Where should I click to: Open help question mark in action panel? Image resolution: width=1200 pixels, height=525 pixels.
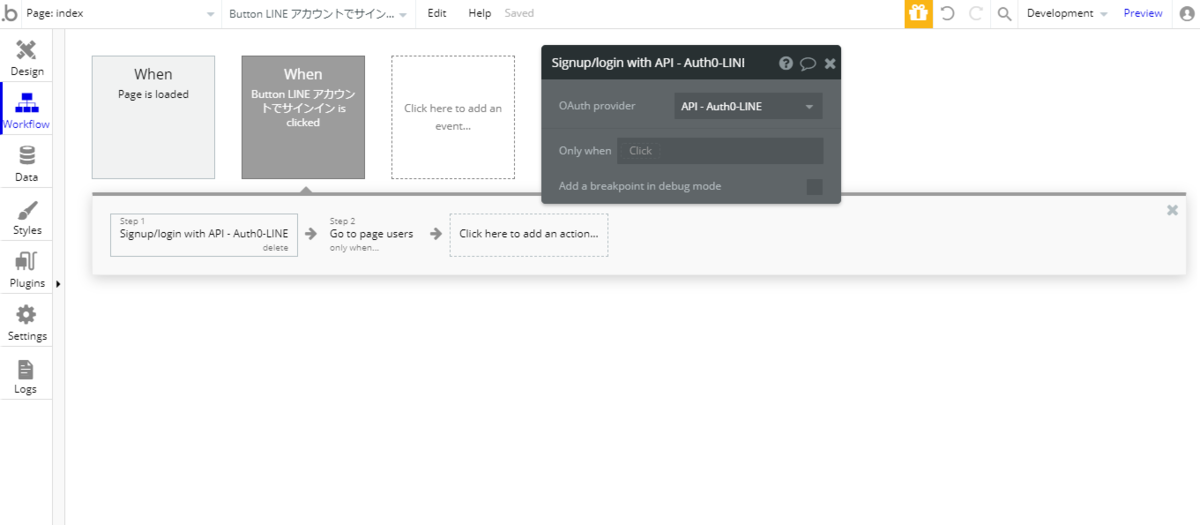[x=786, y=63]
